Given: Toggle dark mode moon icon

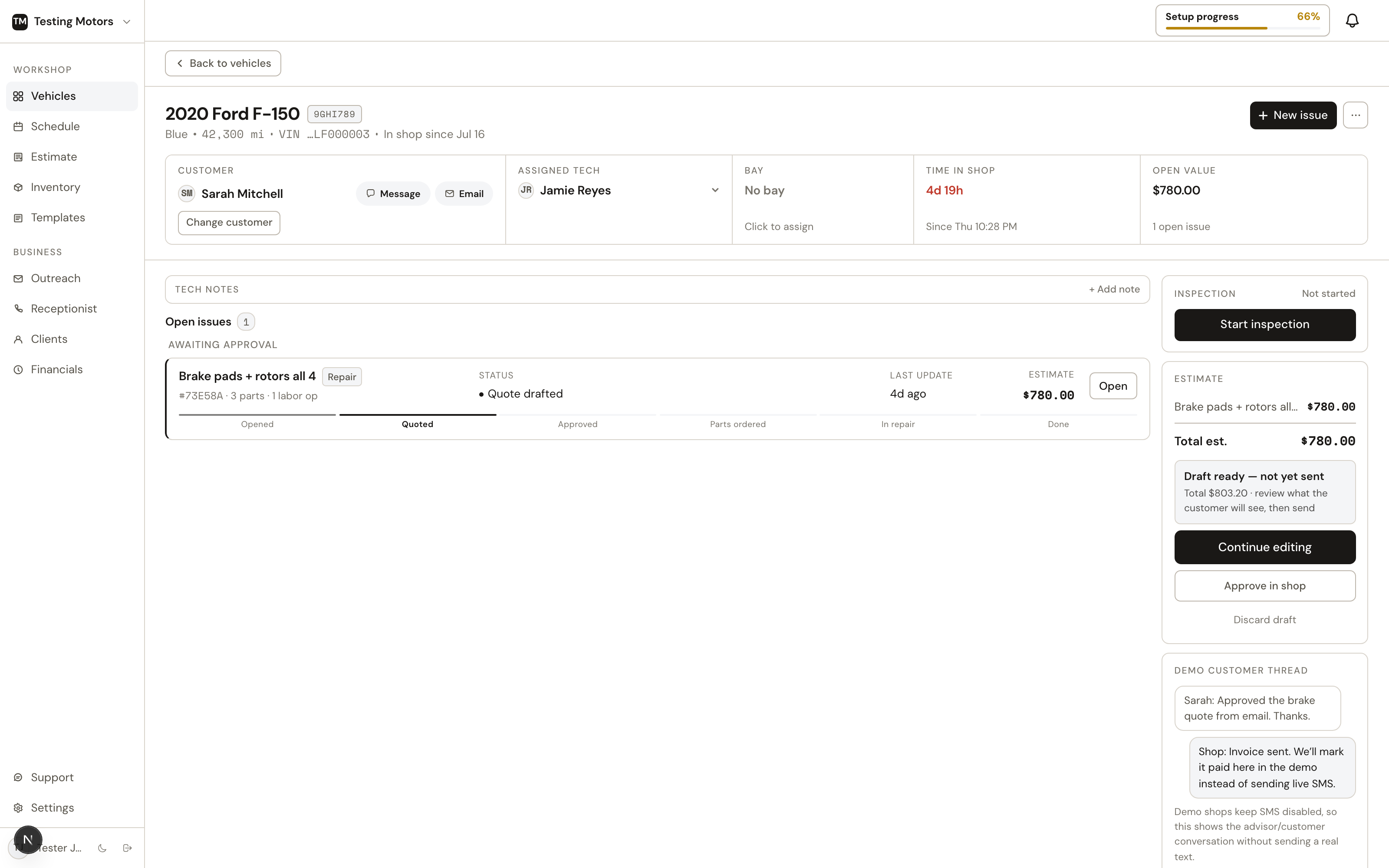Looking at the screenshot, I should click(102, 848).
